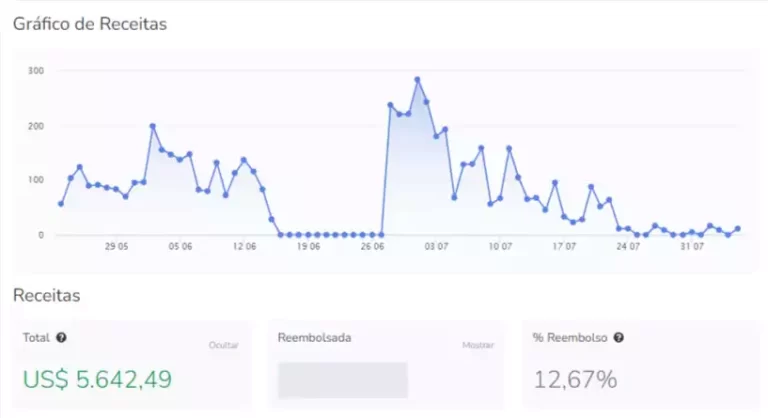Click the first data point of the chart
768x418 pixels.
pos(61,203)
